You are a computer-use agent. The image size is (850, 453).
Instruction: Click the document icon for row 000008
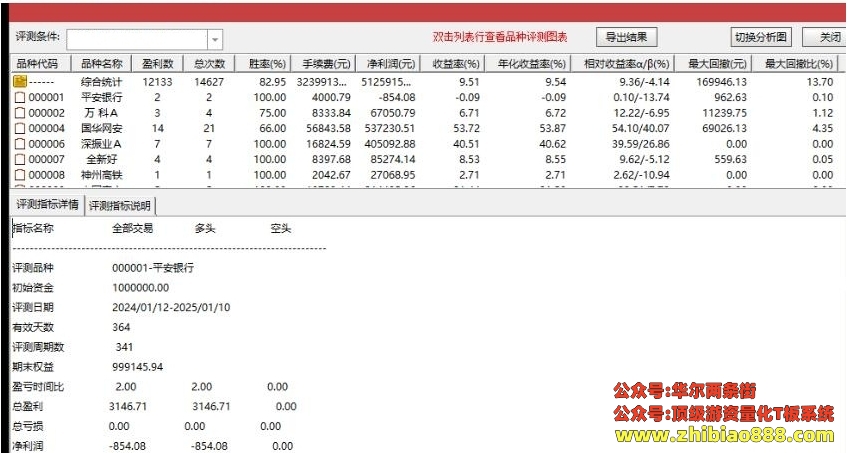[20, 175]
